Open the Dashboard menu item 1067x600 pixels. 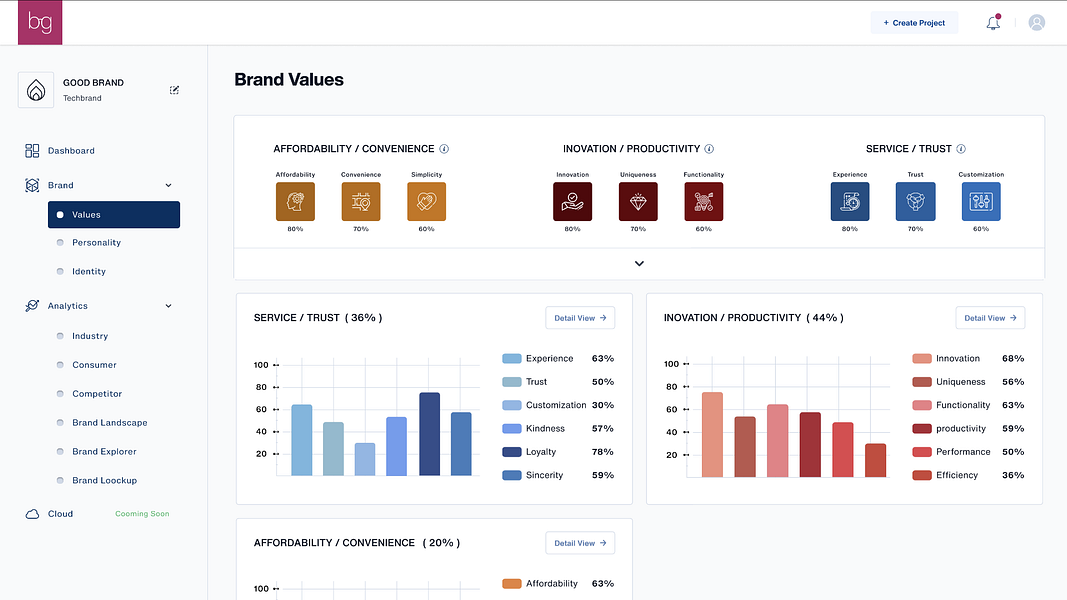point(71,151)
